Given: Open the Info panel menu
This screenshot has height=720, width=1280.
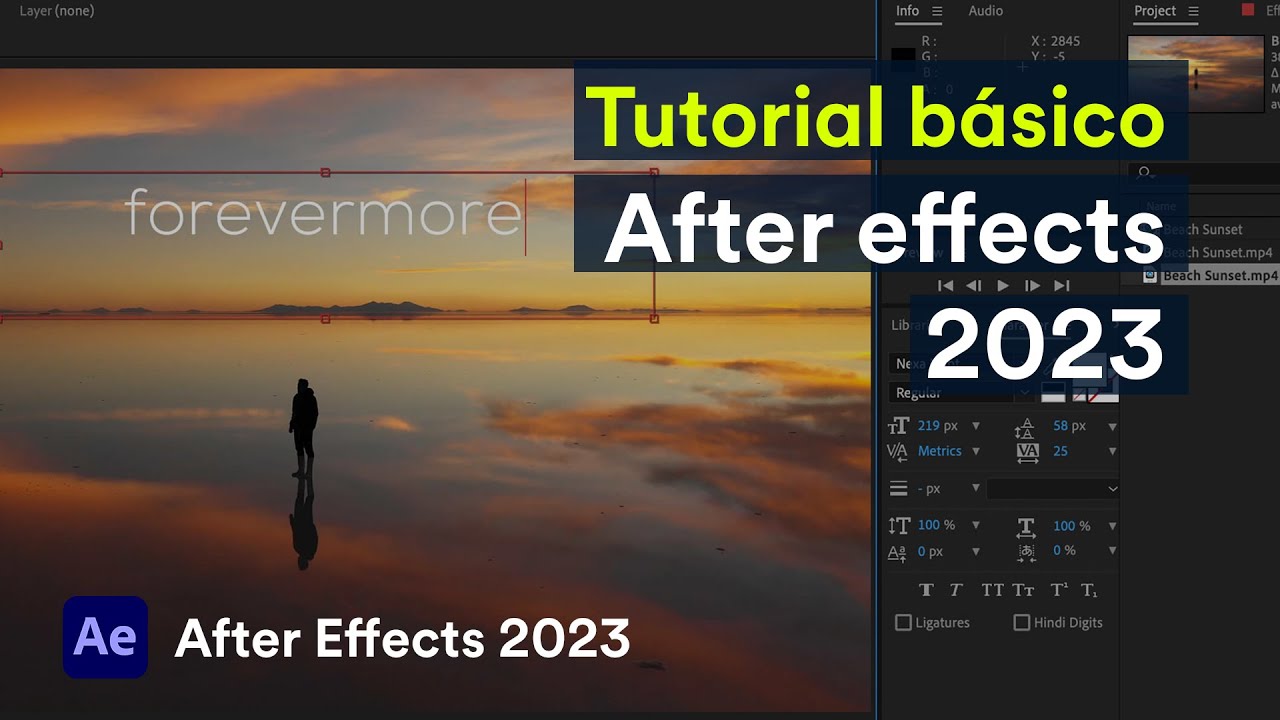Looking at the screenshot, I should tap(937, 11).
